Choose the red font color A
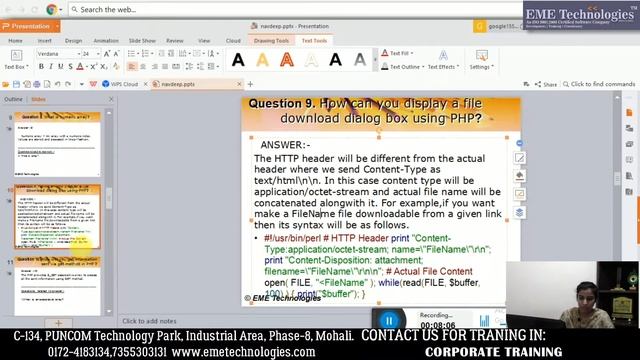 (80, 67)
